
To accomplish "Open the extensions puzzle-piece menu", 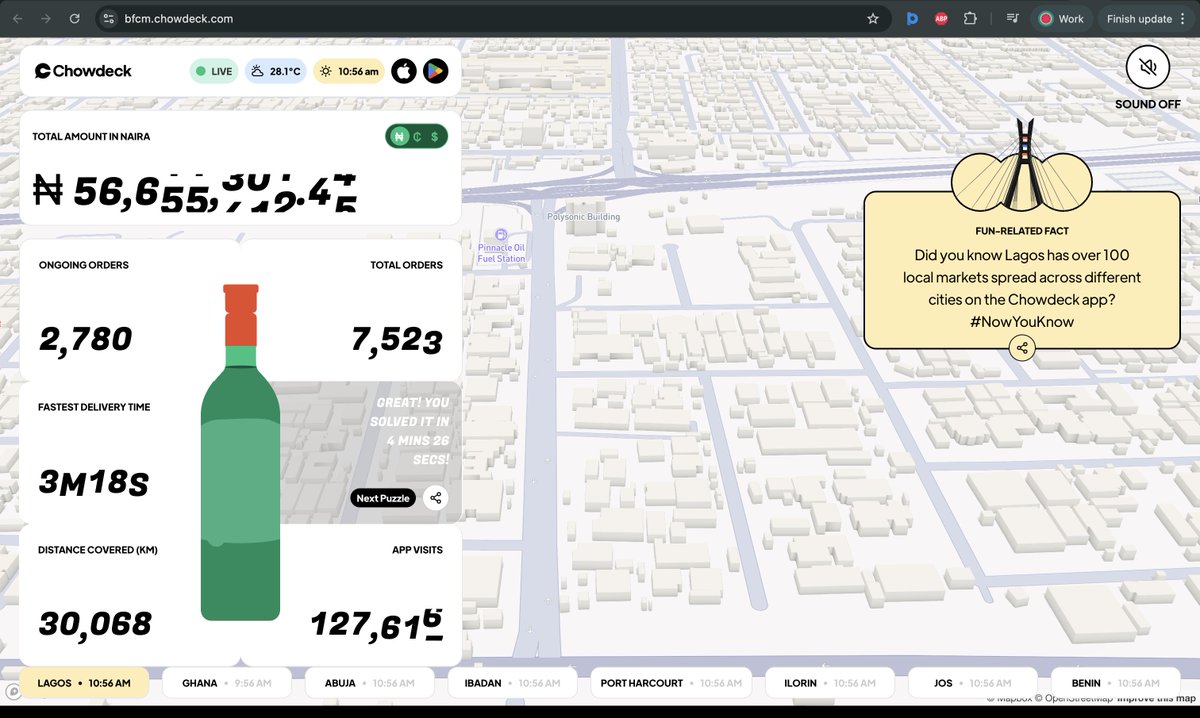I will (969, 18).
